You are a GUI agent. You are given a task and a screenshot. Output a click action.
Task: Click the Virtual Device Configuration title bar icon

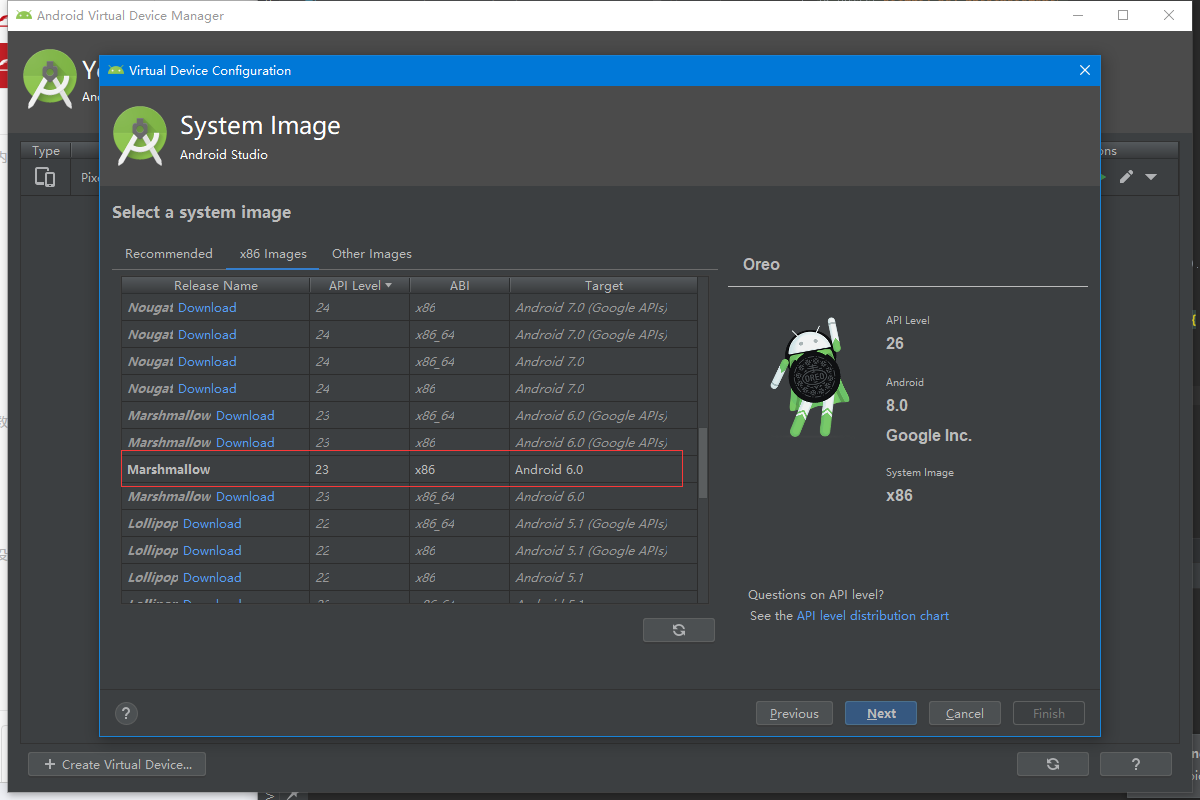[114, 70]
